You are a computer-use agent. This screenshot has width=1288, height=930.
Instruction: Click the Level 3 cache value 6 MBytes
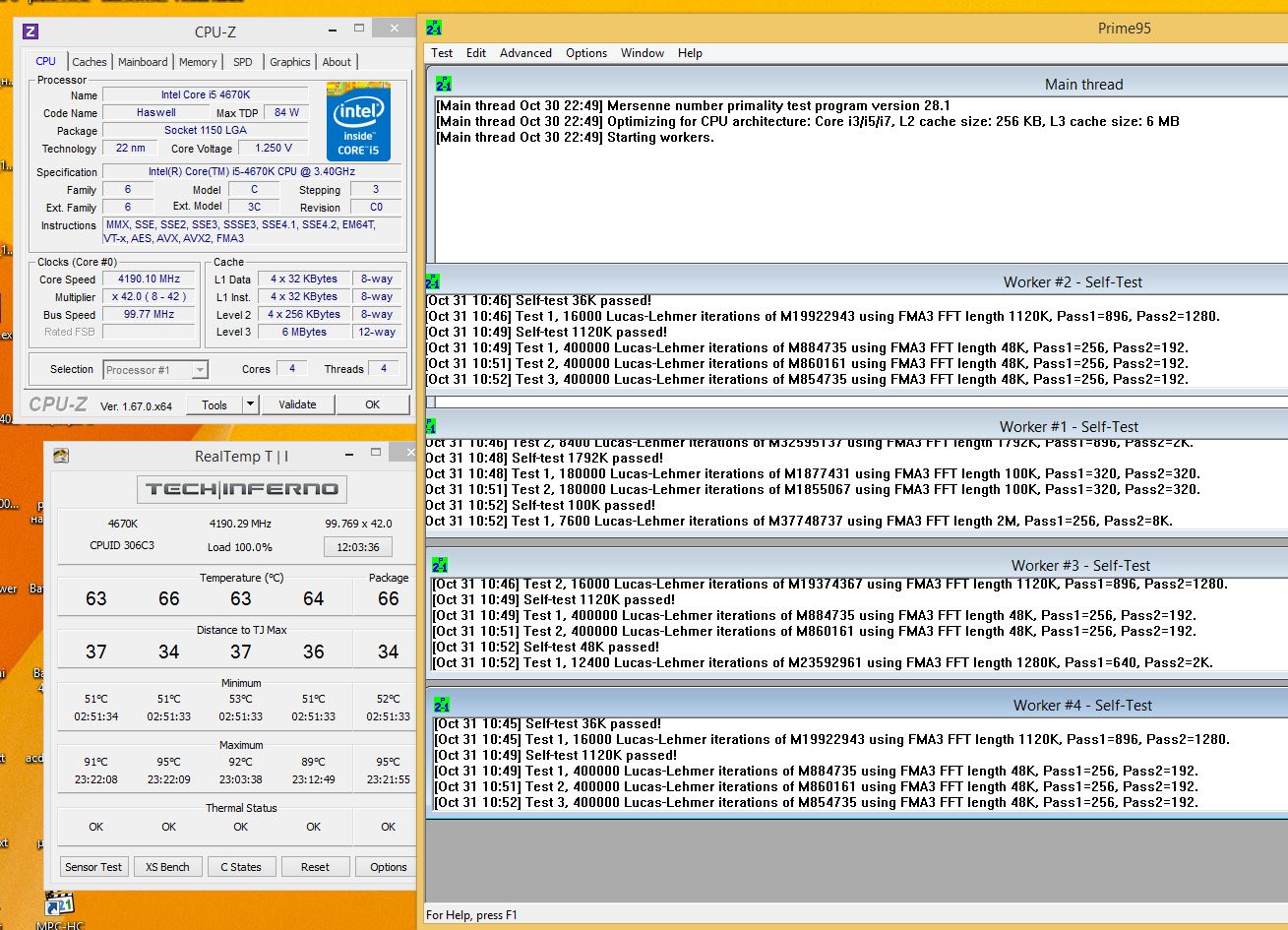coord(304,333)
